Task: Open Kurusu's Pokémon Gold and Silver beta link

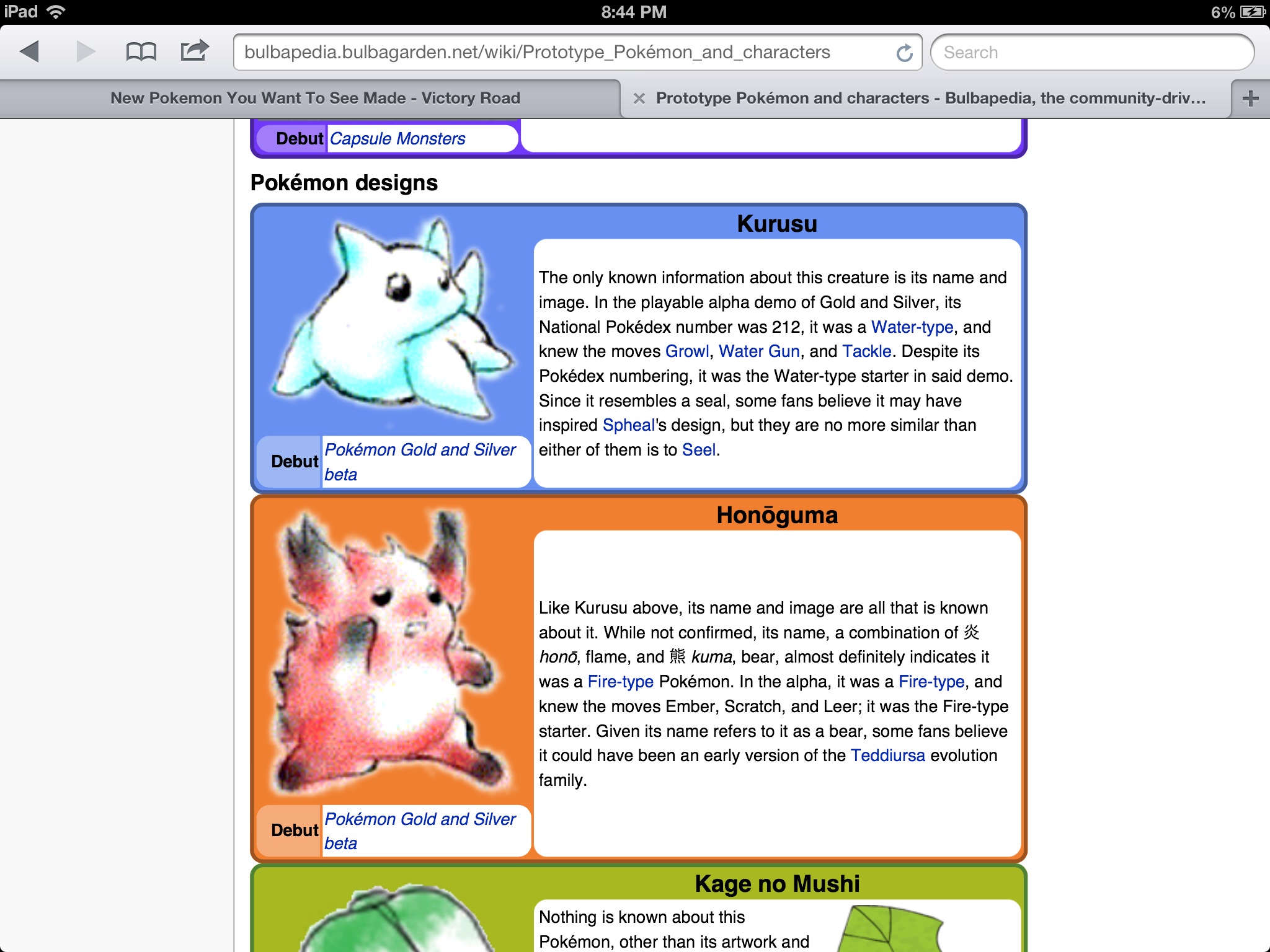Action: click(x=420, y=462)
